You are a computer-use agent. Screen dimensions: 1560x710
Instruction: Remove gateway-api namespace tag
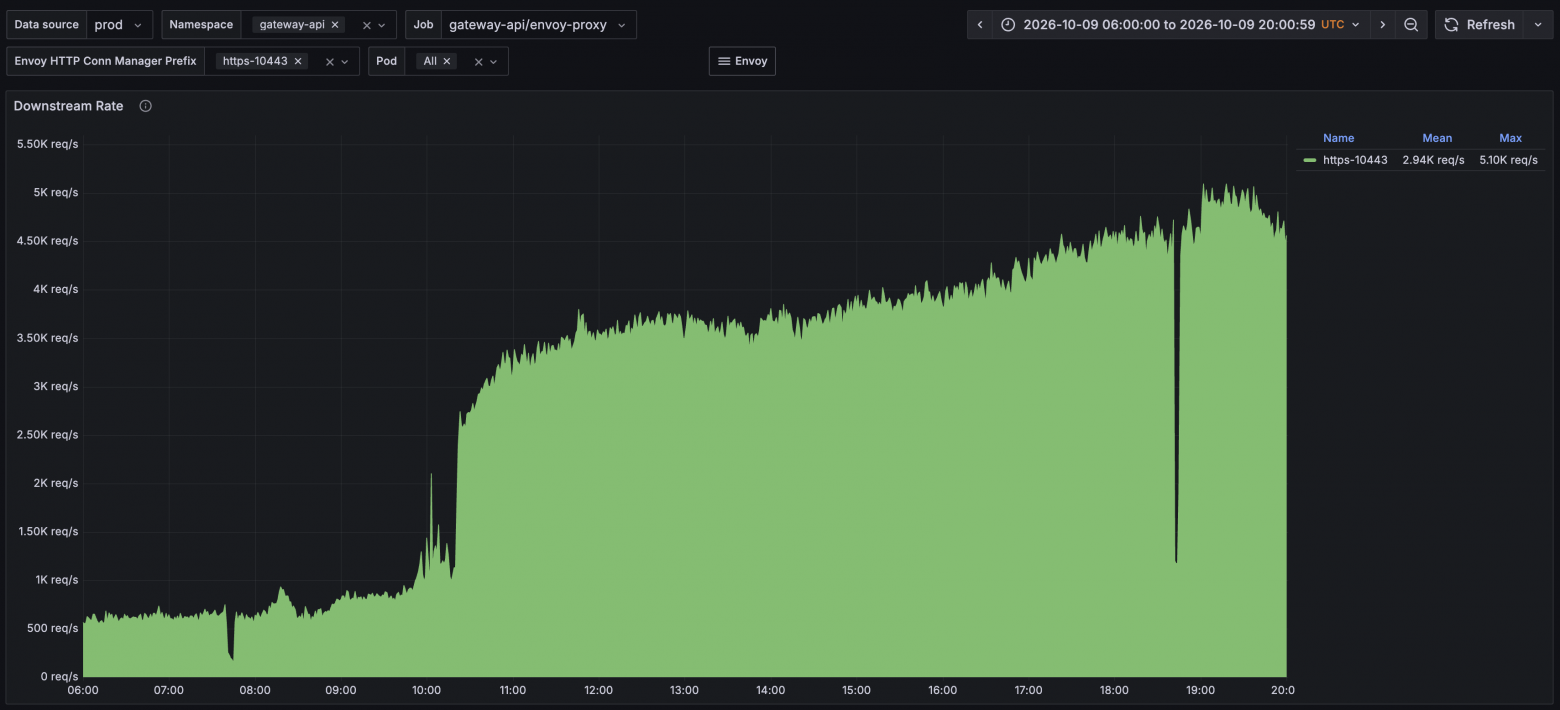[335, 25]
